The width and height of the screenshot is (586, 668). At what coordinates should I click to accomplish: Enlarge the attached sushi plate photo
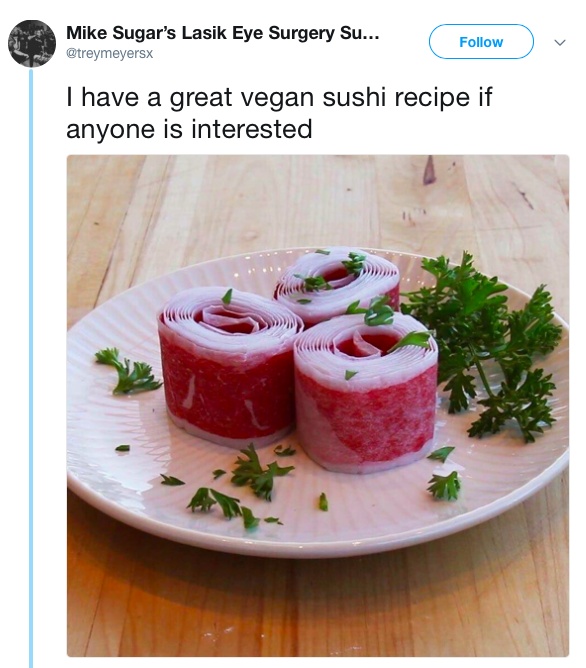click(318, 405)
